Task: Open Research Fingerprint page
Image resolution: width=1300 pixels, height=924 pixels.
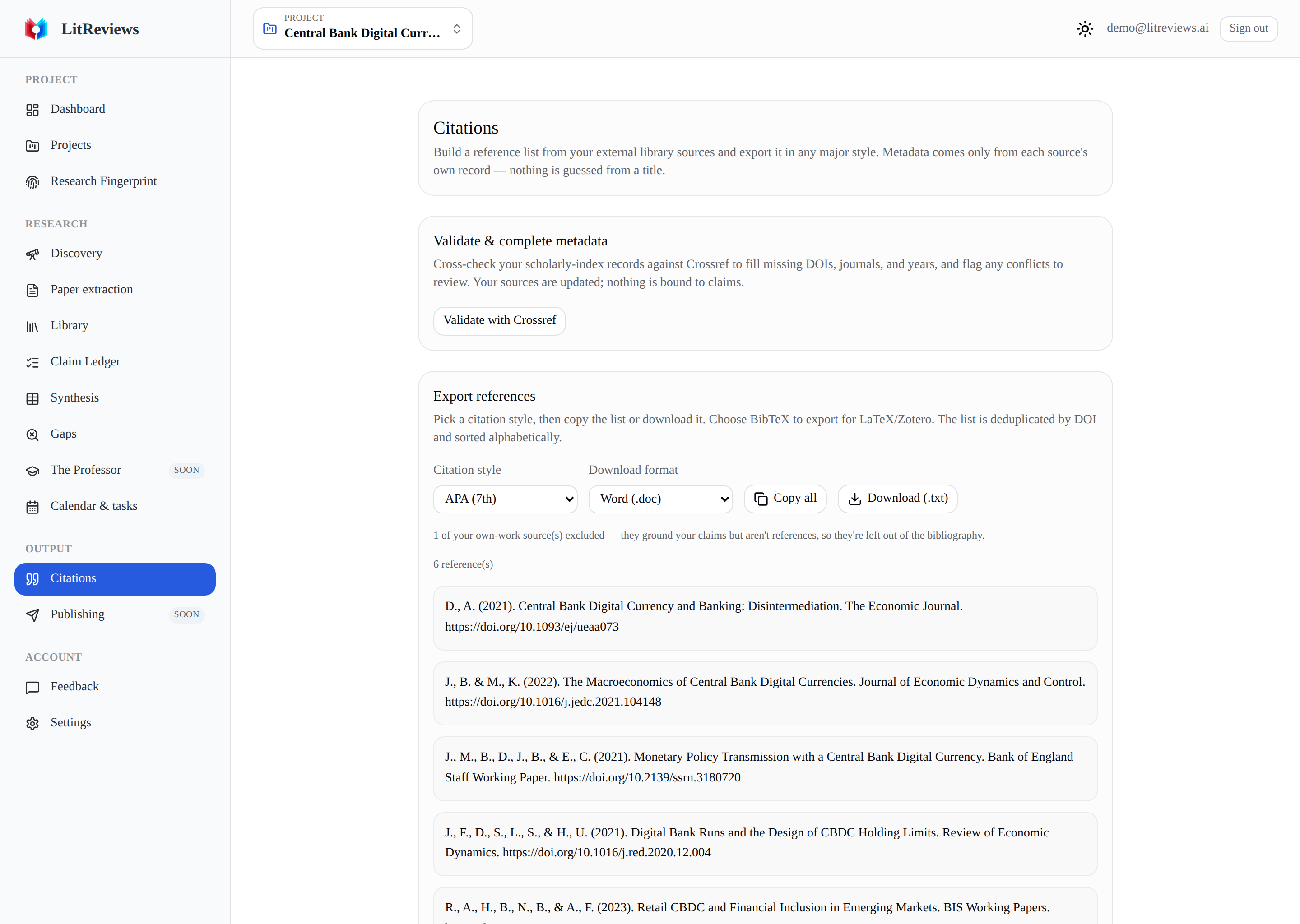Action: click(x=115, y=181)
